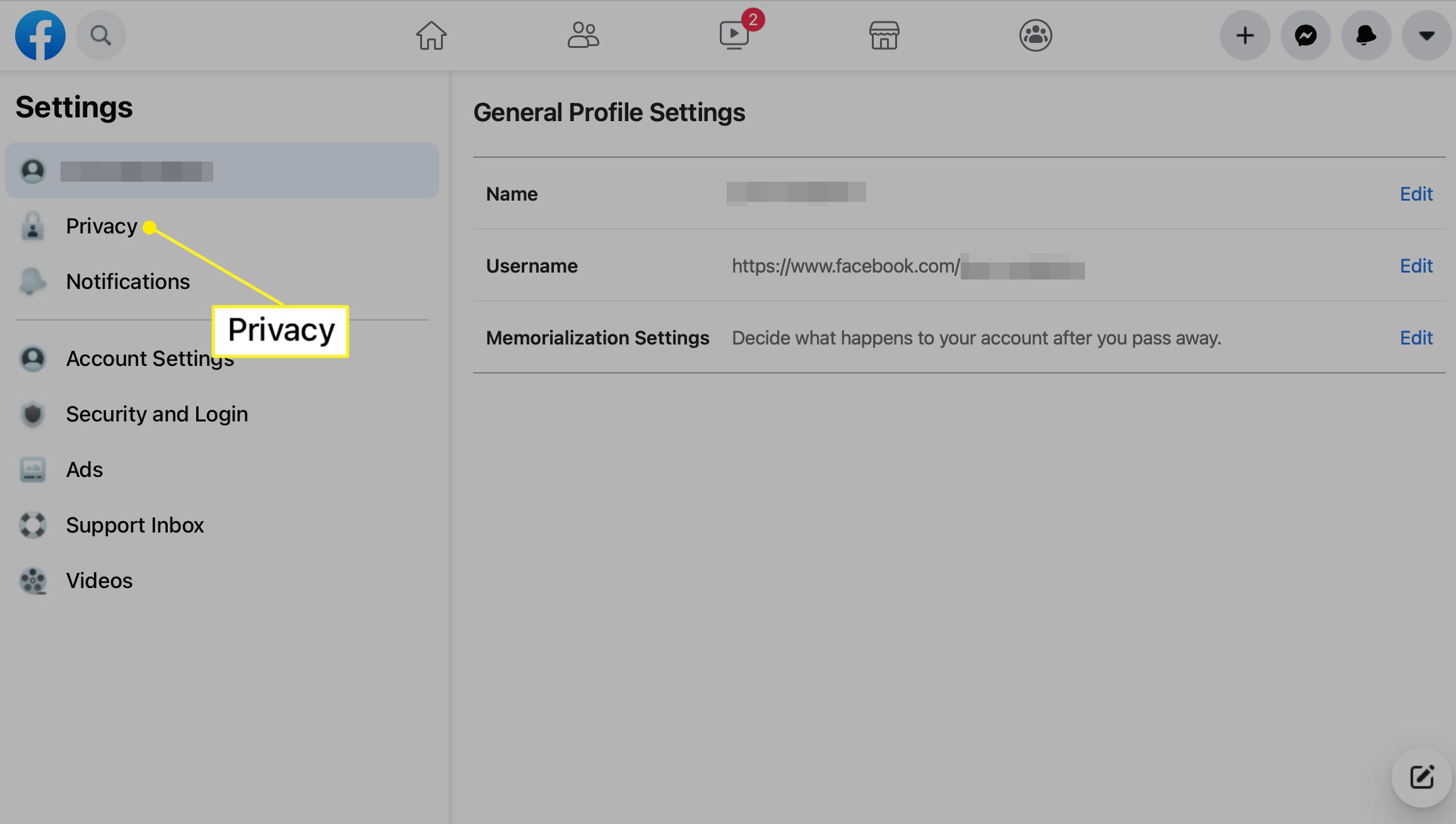Click the Facebook home icon
Image resolution: width=1456 pixels, height=824 pixels.
431,35
